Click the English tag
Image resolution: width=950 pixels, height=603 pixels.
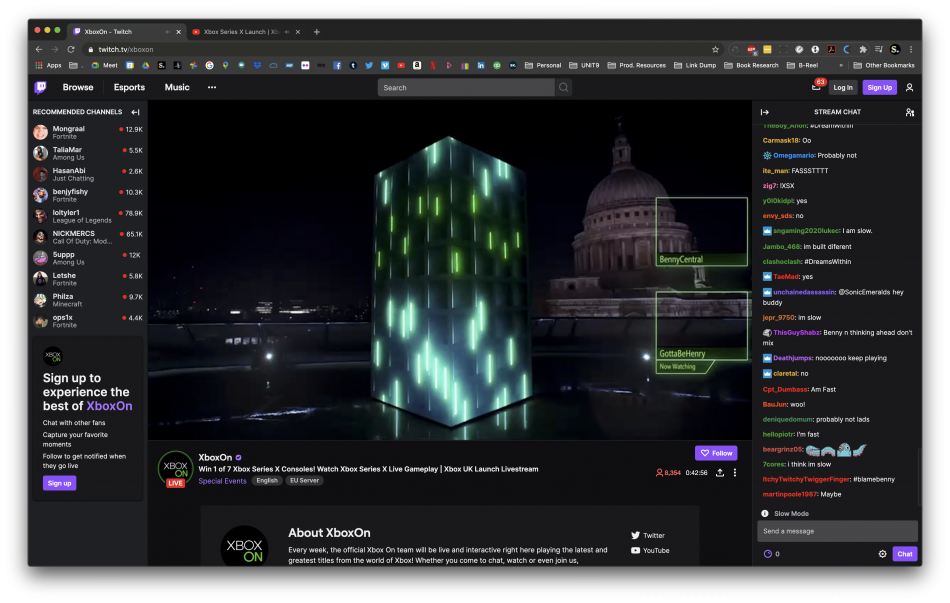tap(267, 481)
